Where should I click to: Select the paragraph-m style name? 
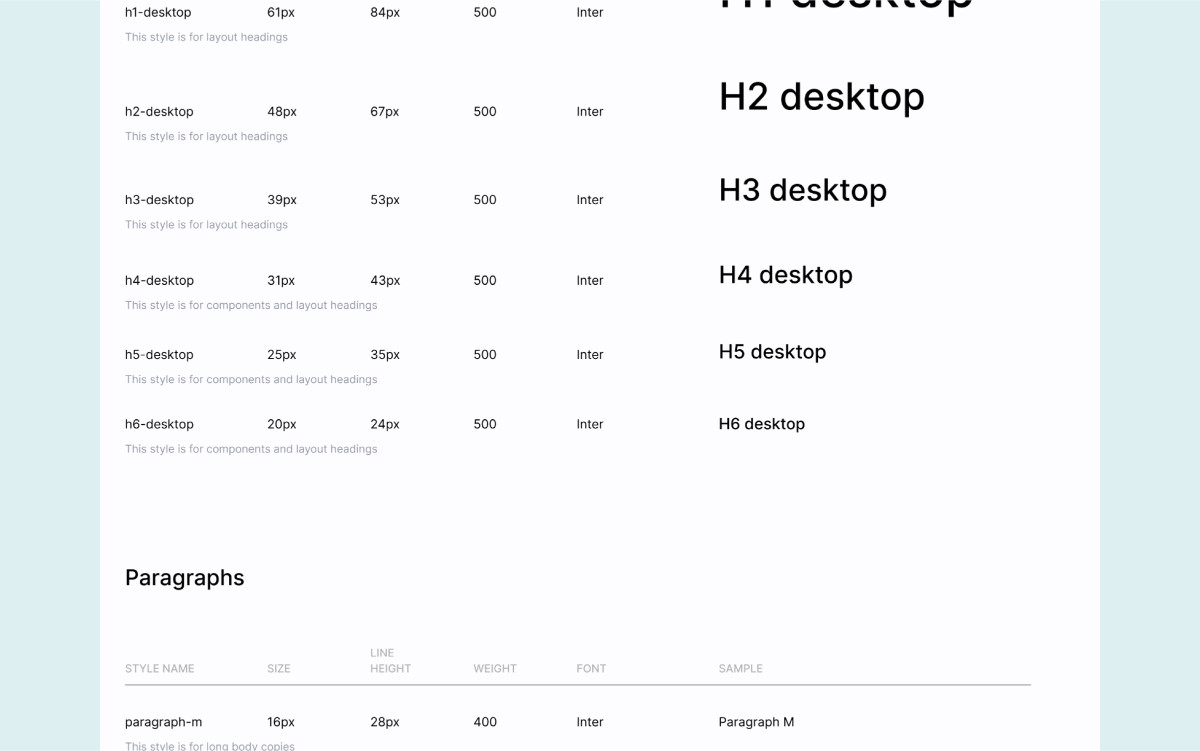pos(163,721)
